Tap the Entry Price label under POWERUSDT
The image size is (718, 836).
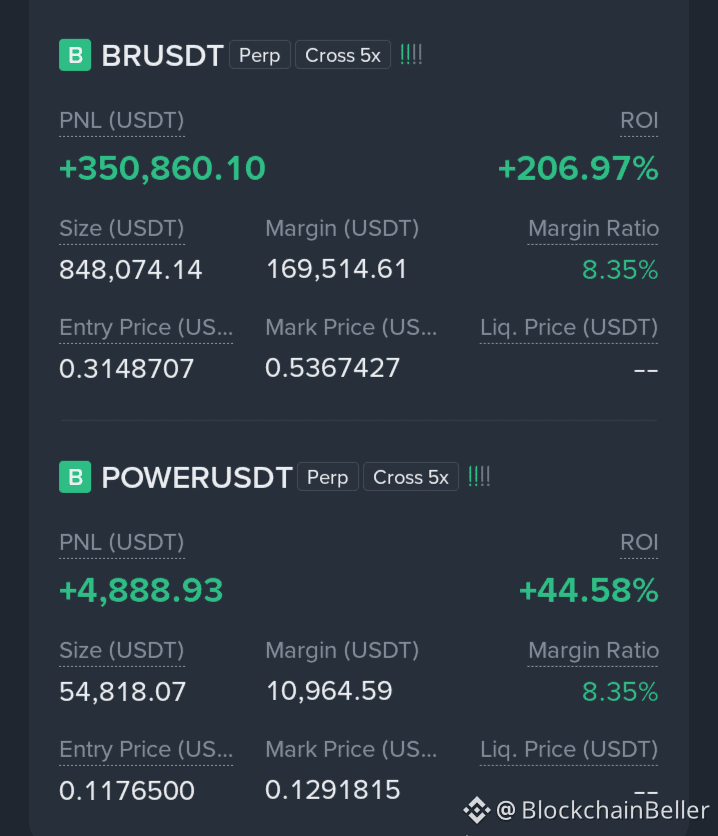tap(146, 750)
